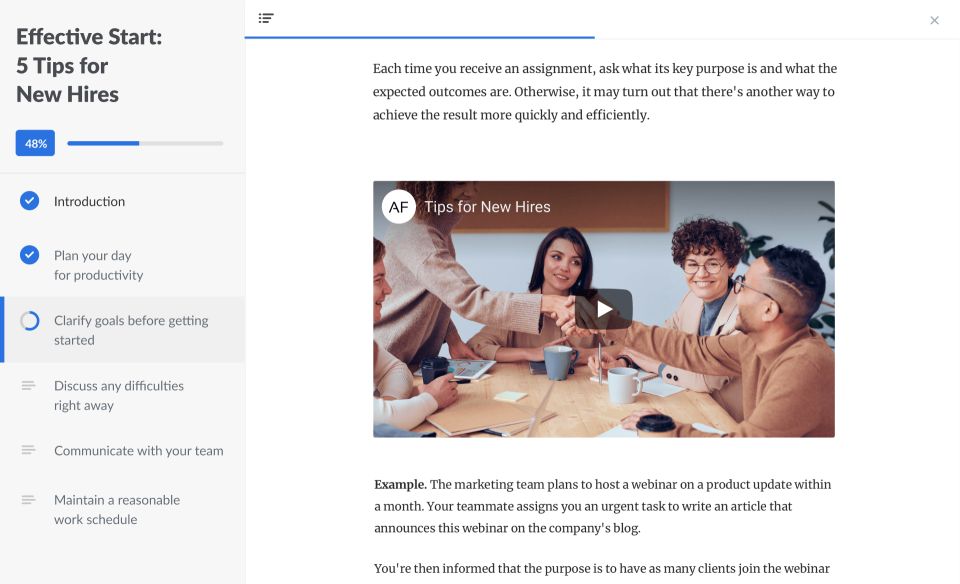Click the icon beside Maintain a reasonable work schedule
Screen dimensions: 960x584
[29, 500]
